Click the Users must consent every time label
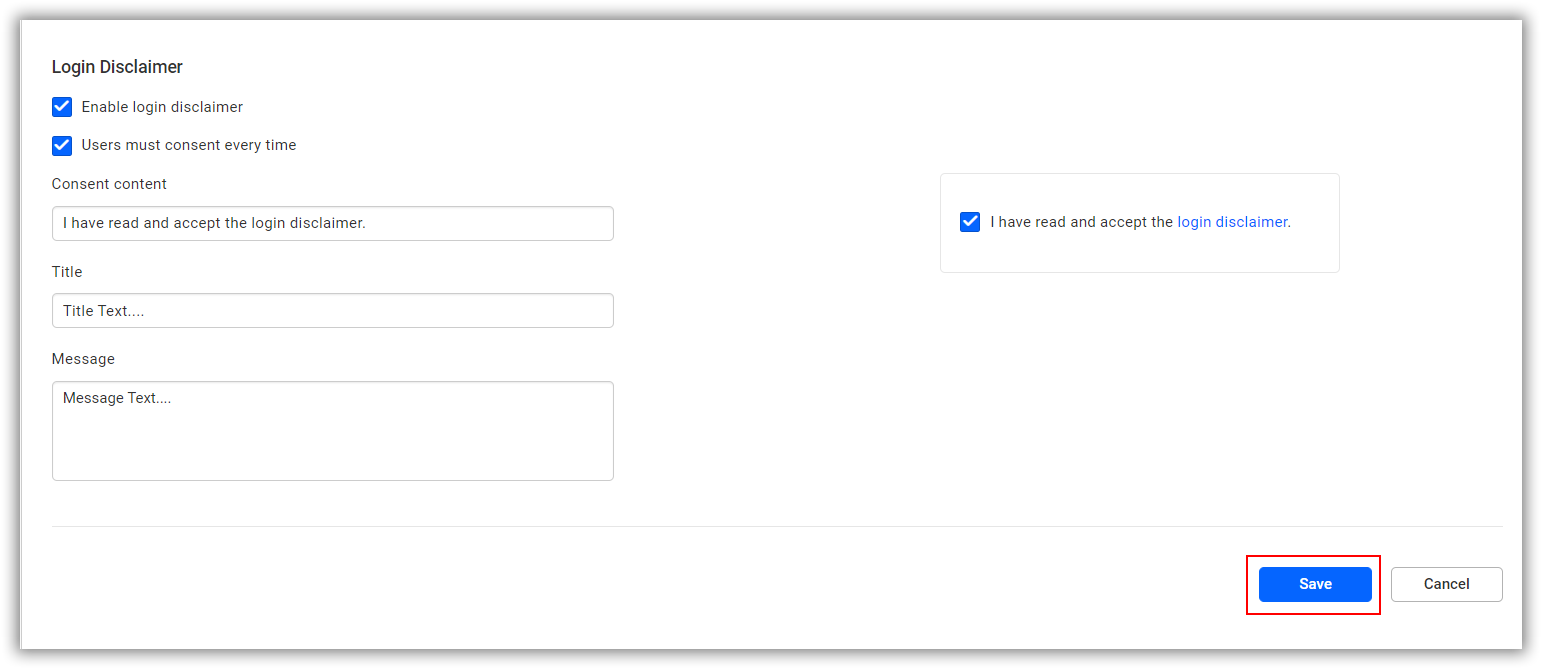This screenshot has width=1542, height=669. (188, 145)
